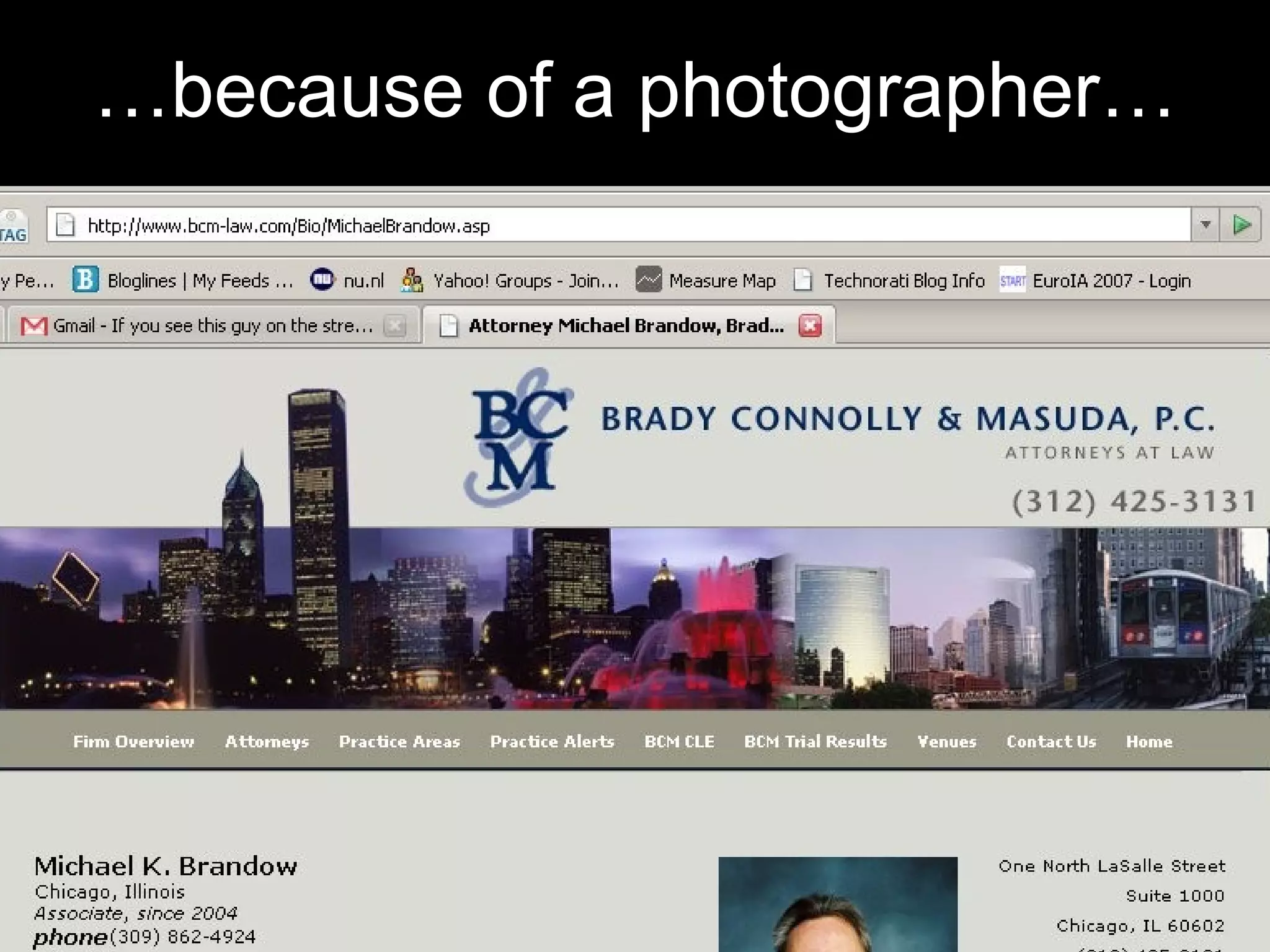This screenshot has width=1270, height=952.
Task: Open EuroIA 2007 - Login bookmark
Action: click(x=1096, y=280)
